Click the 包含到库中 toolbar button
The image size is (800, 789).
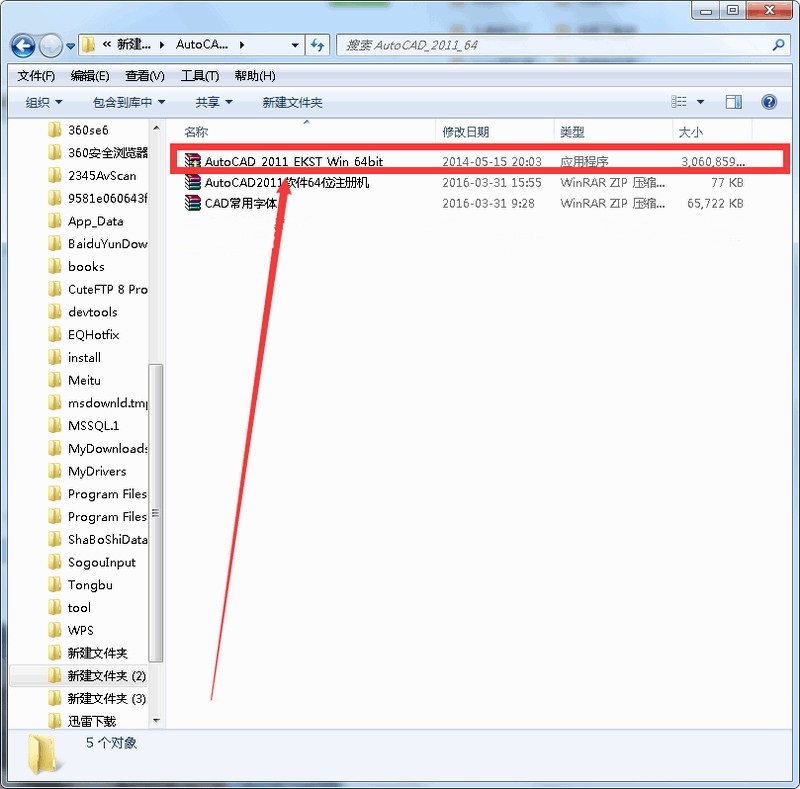128,102
